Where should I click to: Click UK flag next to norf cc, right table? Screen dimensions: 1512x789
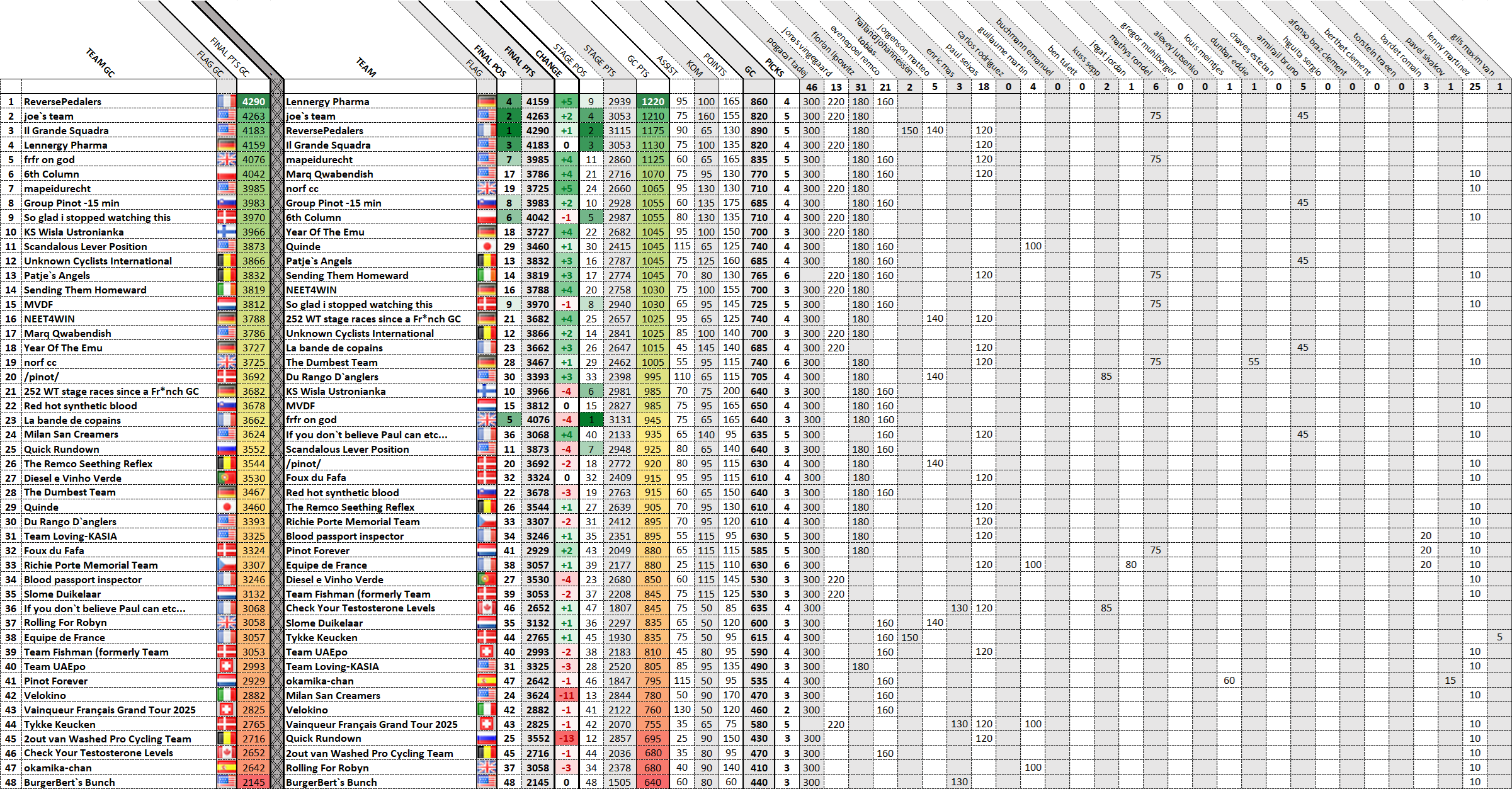486,188
